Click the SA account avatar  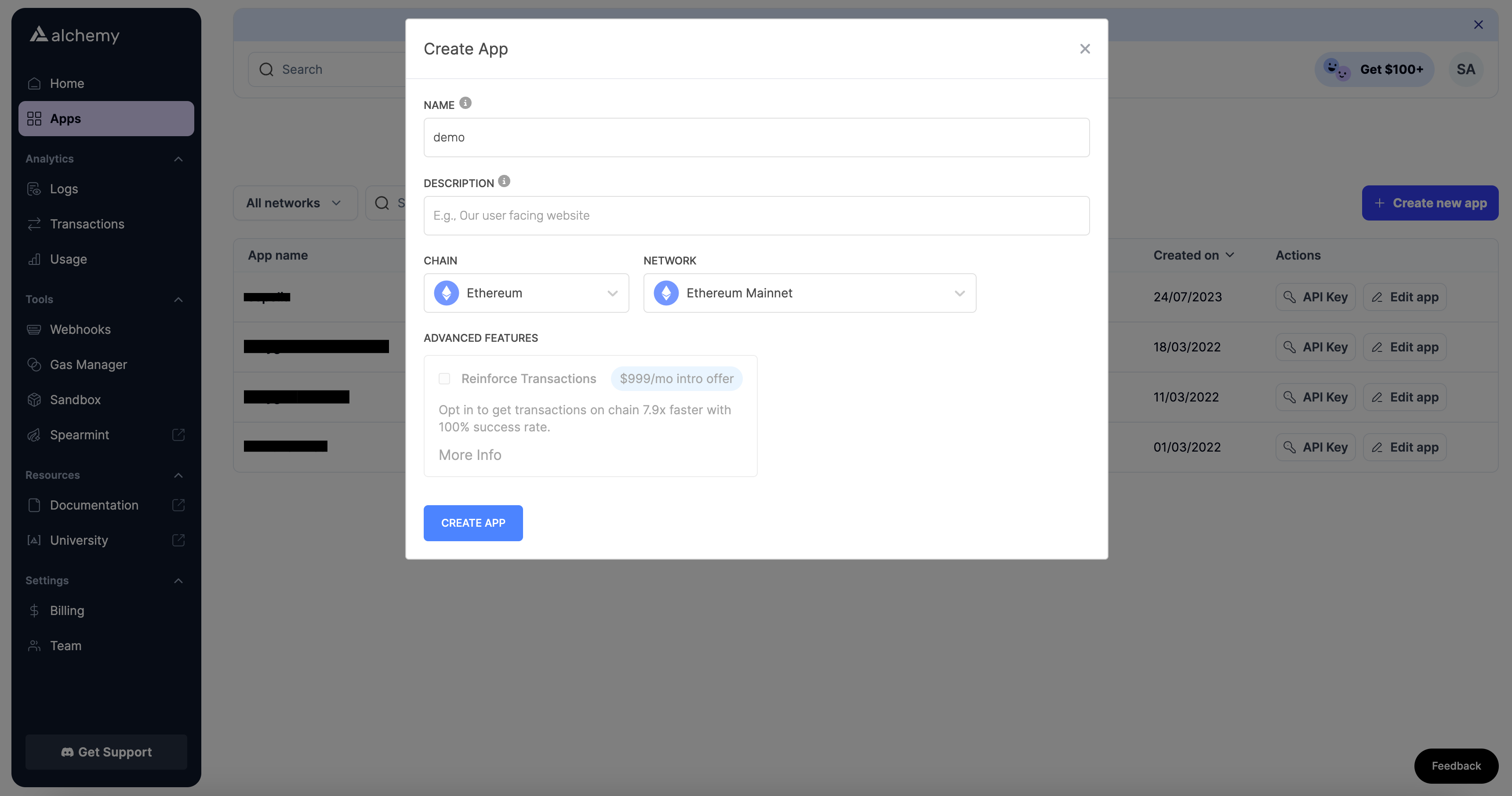tap(1466, 69)
